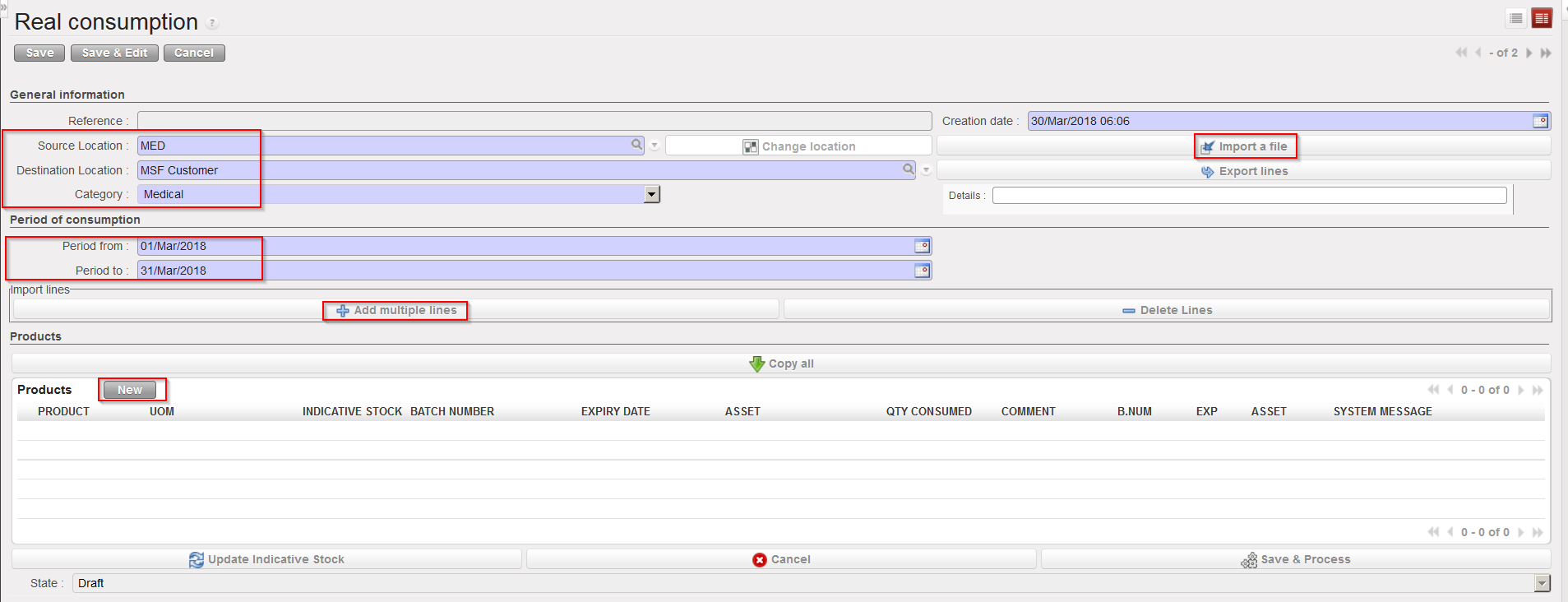Open the Period from calendar picker

pos(922,246)
